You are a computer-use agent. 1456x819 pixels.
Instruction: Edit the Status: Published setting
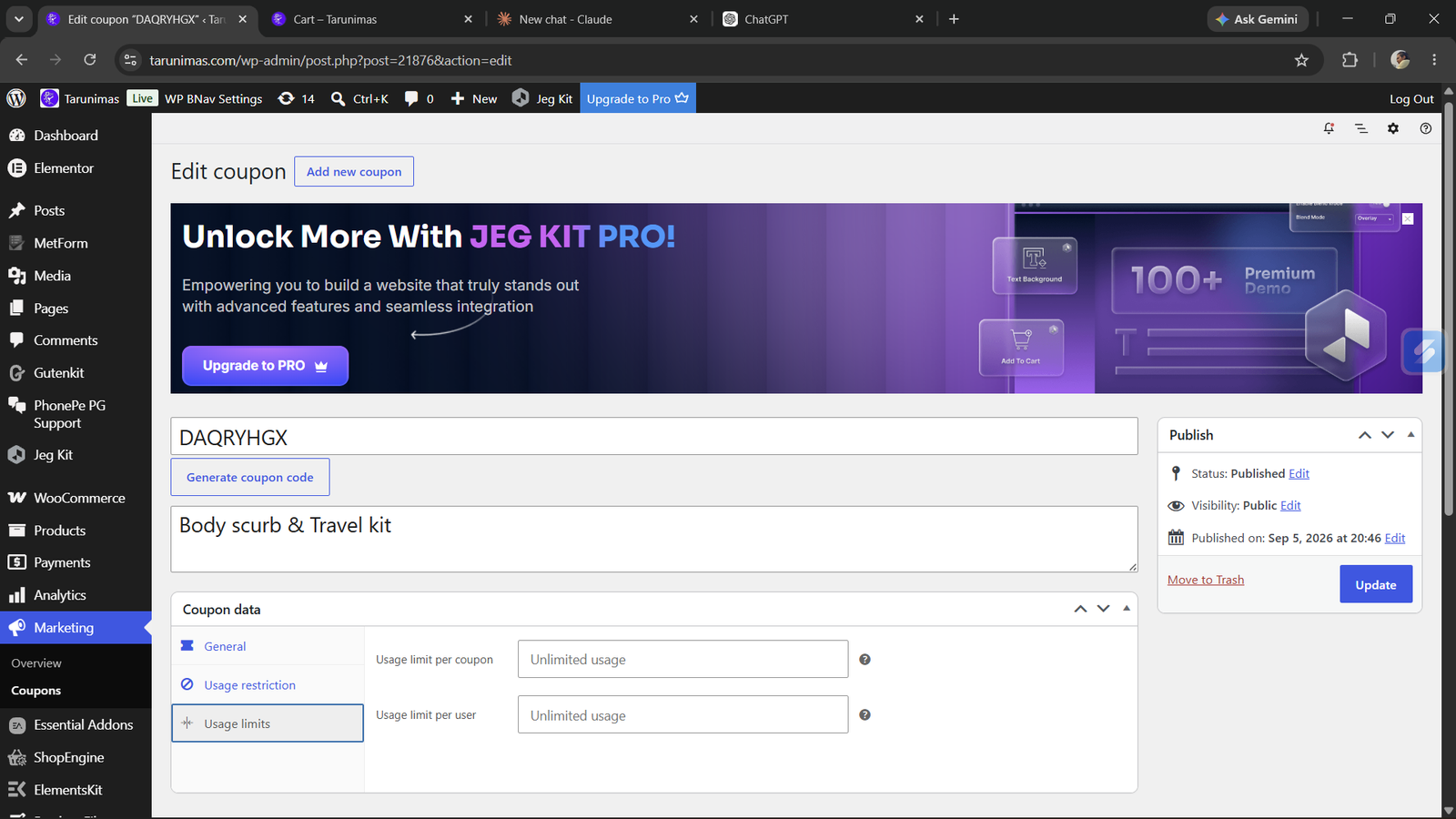[x=1299, y=473]
